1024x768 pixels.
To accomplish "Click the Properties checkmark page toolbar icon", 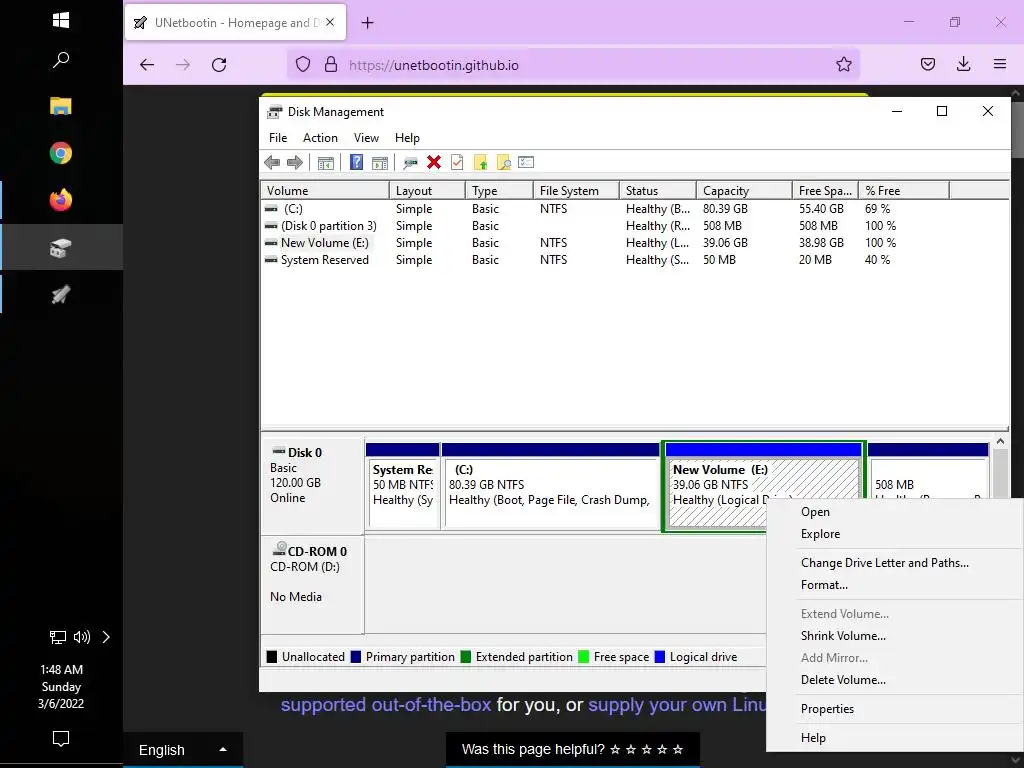I will point(457,163).
